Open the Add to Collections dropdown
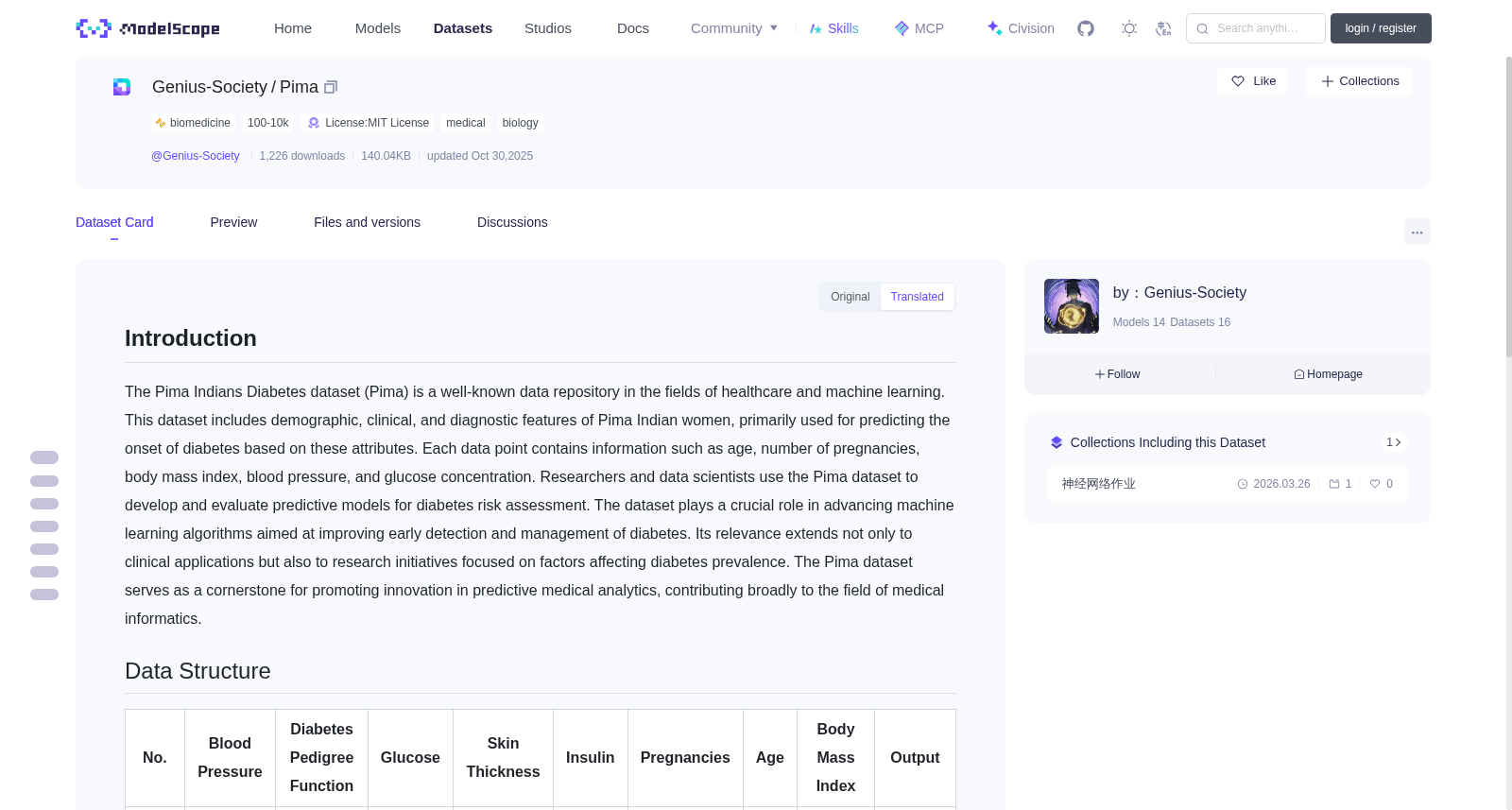Viewport: 1512px width, 810px height. click(x=1359, y=81)
